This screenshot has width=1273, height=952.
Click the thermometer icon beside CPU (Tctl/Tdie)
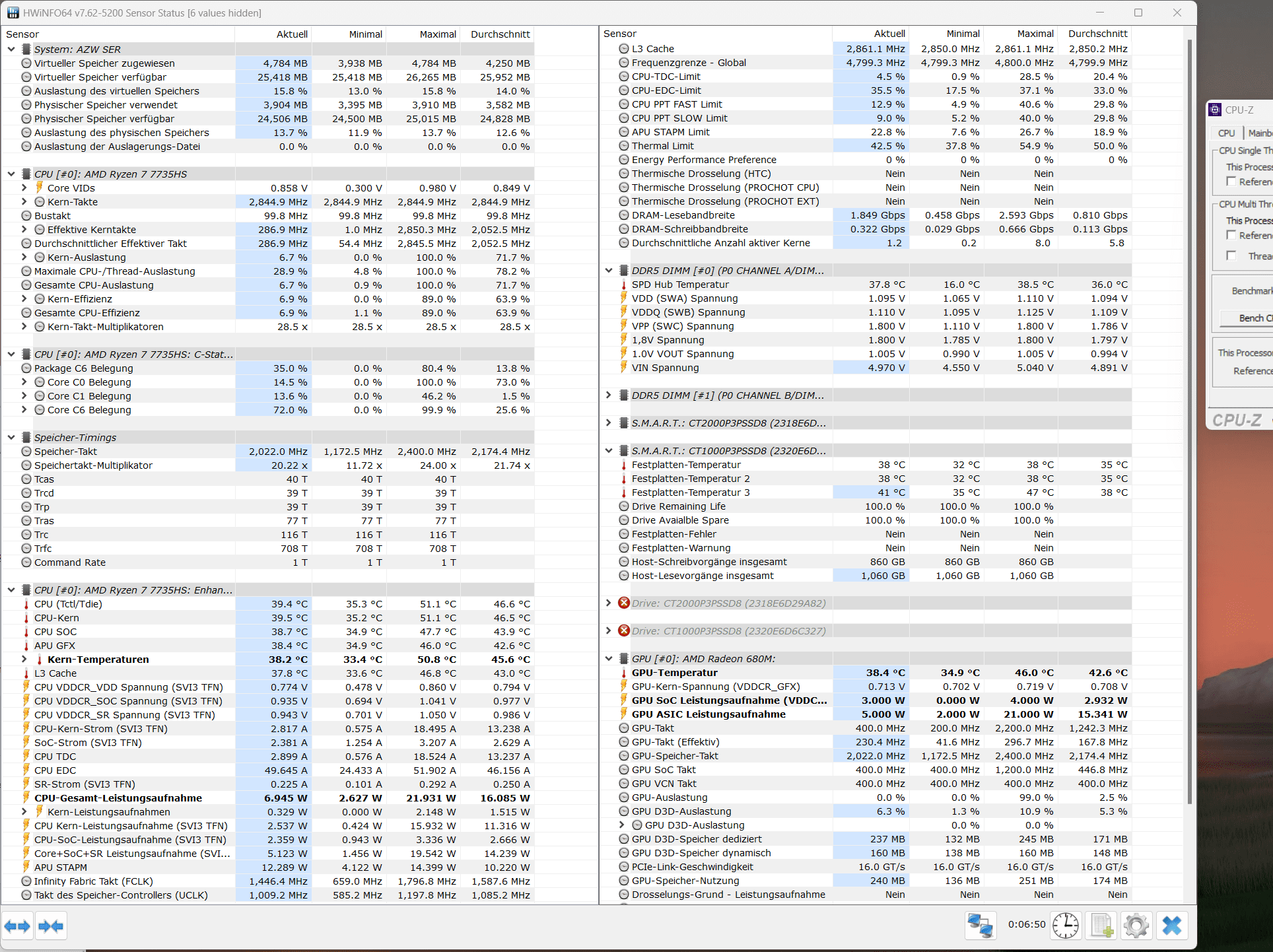click(26, 604)
